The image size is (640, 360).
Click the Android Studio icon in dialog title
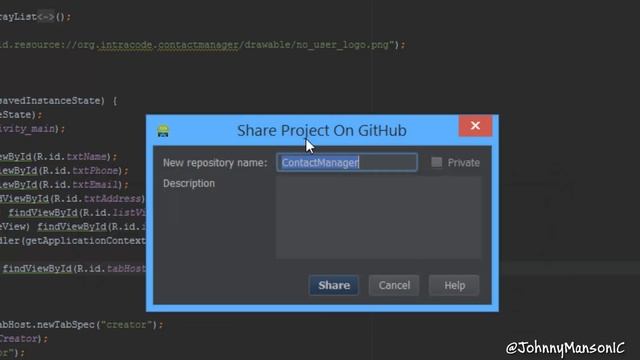[163, 131]
